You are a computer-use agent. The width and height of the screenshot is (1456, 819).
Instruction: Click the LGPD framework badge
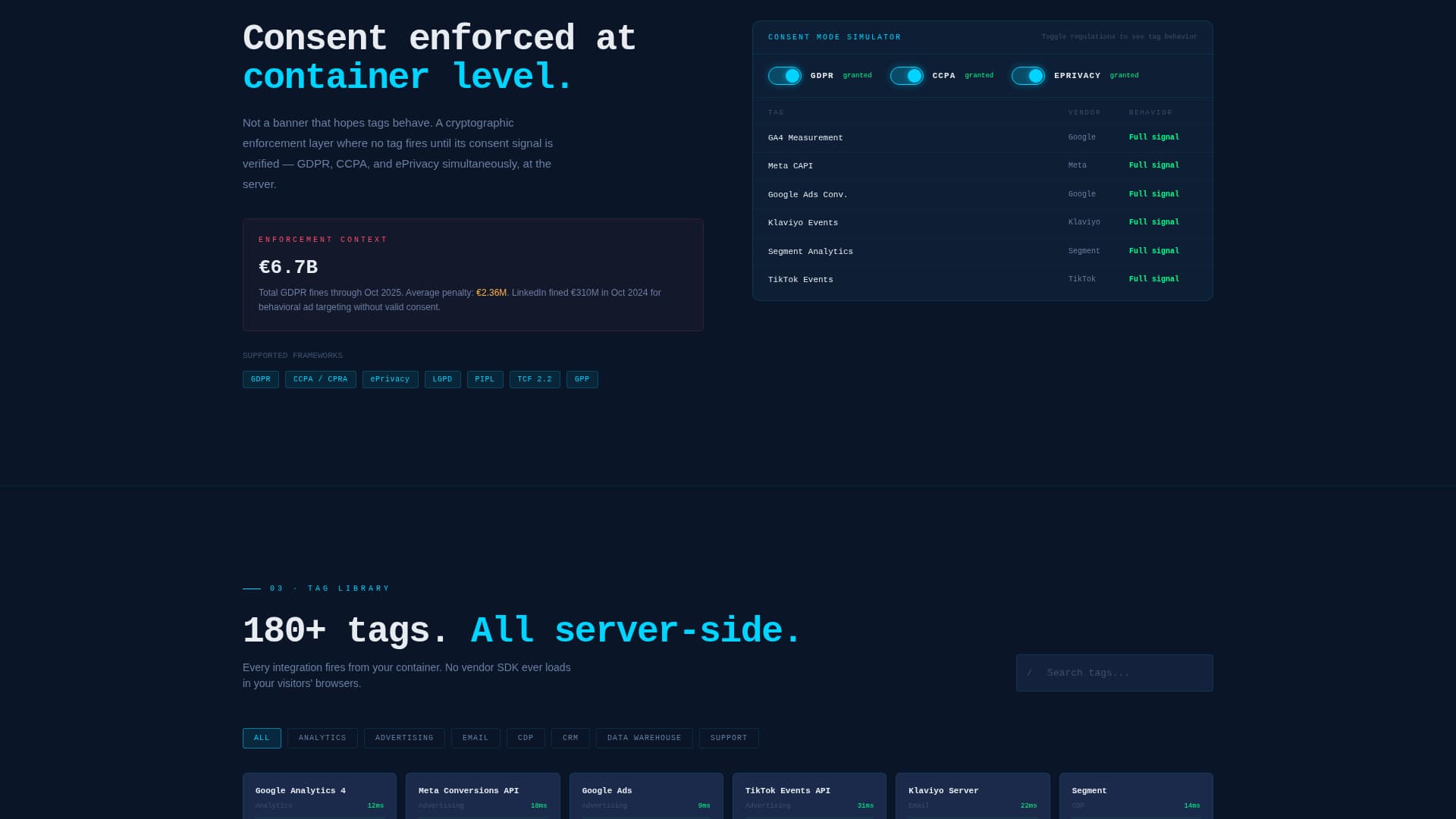[x=442, y=379]
